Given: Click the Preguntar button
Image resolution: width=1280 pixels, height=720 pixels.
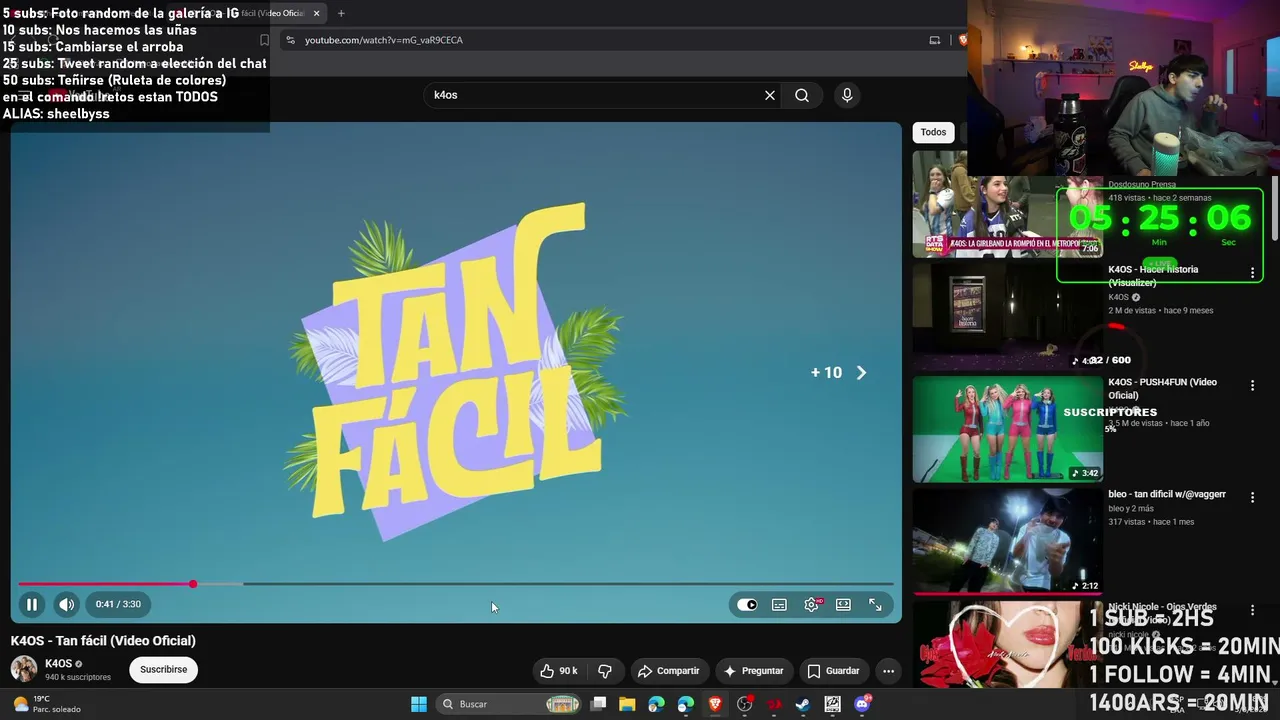Looking at the screenshot, I should pyautogui.click(x=753, y=671).
